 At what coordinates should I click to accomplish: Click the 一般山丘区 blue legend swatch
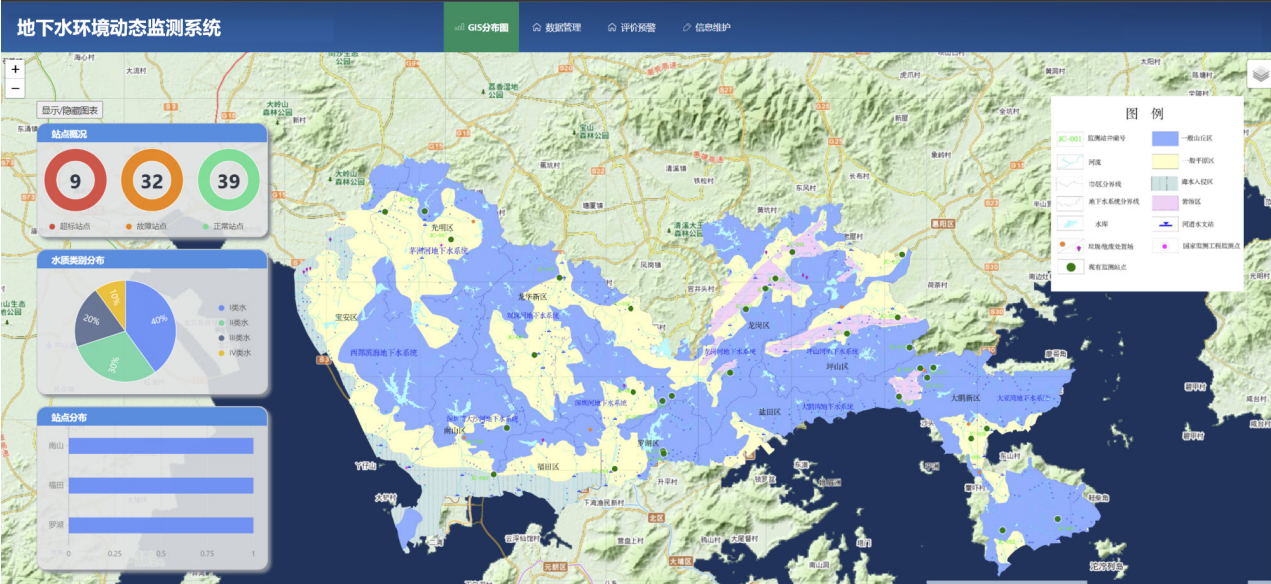1164,139
